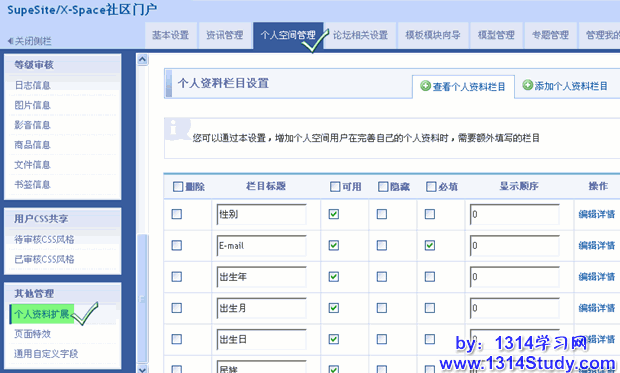This screenshot has width=620, height=373.
Task: Check delete box for 性别 row
Action: (x=177, y=214)
